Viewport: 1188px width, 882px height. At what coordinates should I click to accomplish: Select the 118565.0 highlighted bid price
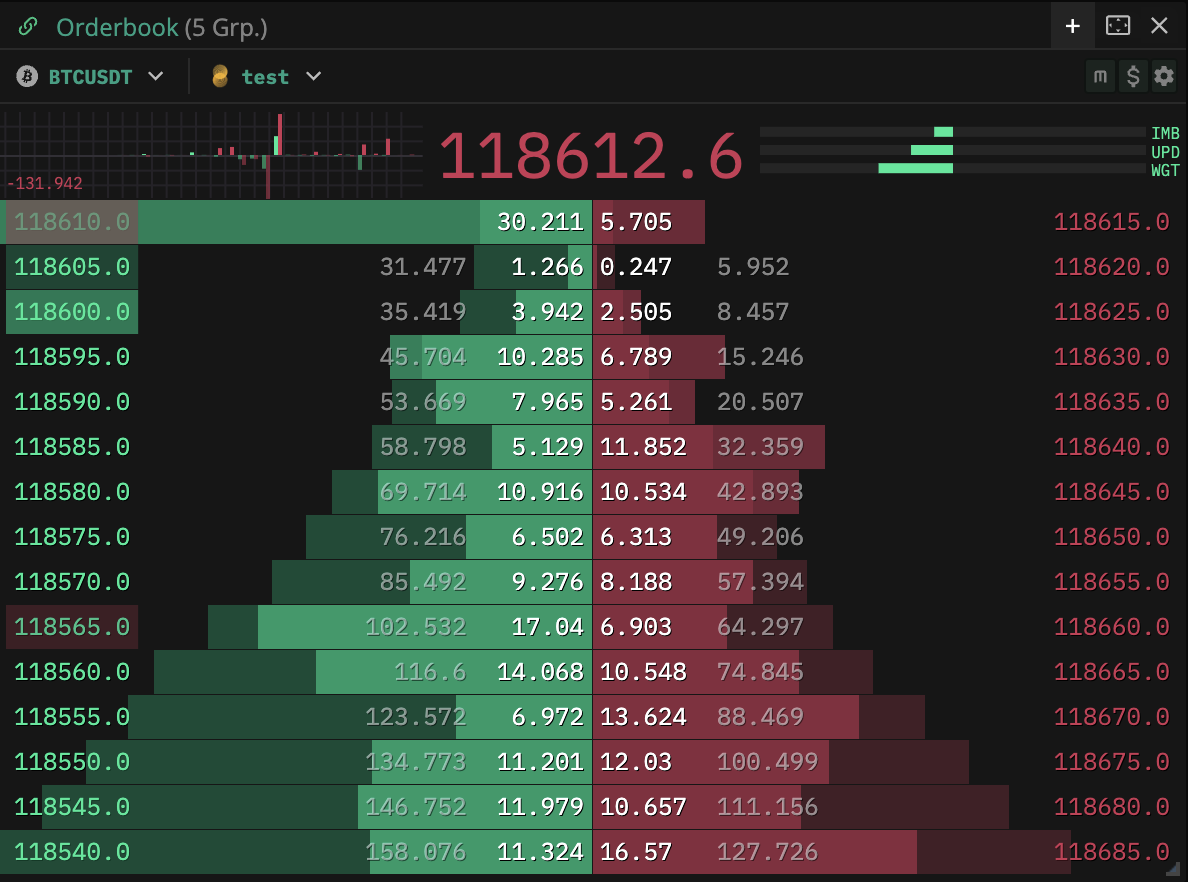72,627
